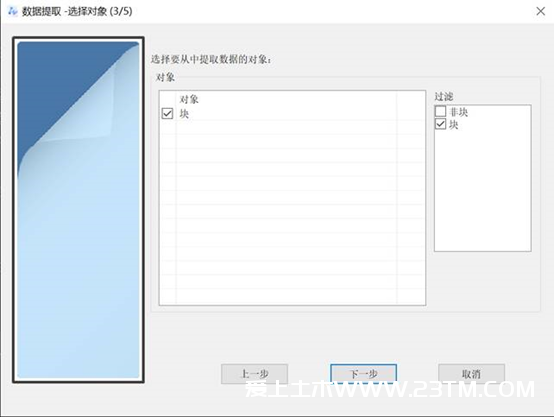Click the blank checkbox column header in the list

click(x=168, y=99)
